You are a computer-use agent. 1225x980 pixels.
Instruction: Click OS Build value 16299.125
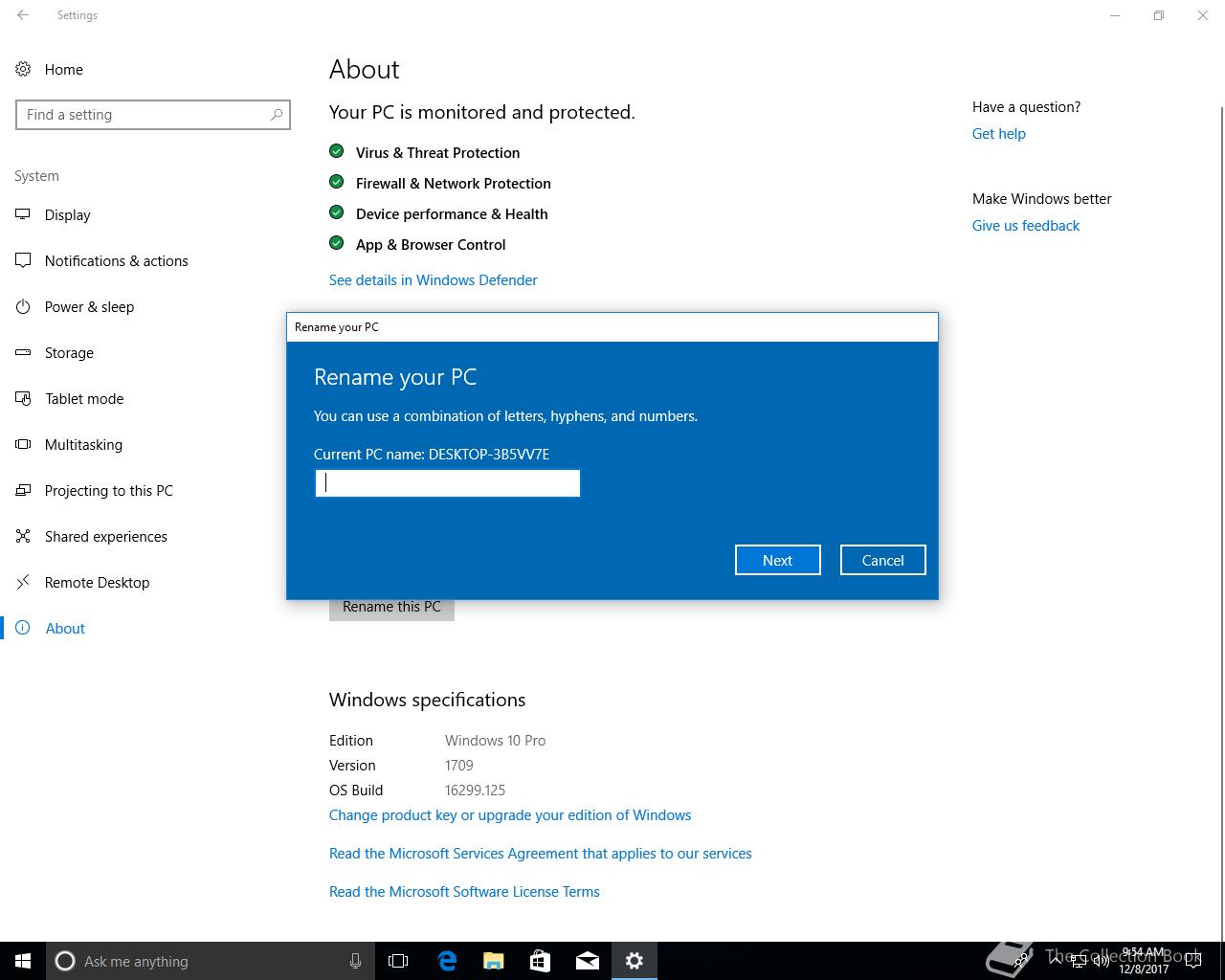[475, 791]
